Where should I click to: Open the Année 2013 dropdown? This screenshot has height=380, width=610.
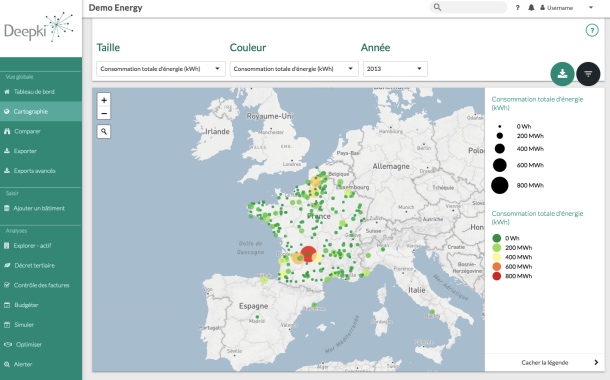(395, 69)
